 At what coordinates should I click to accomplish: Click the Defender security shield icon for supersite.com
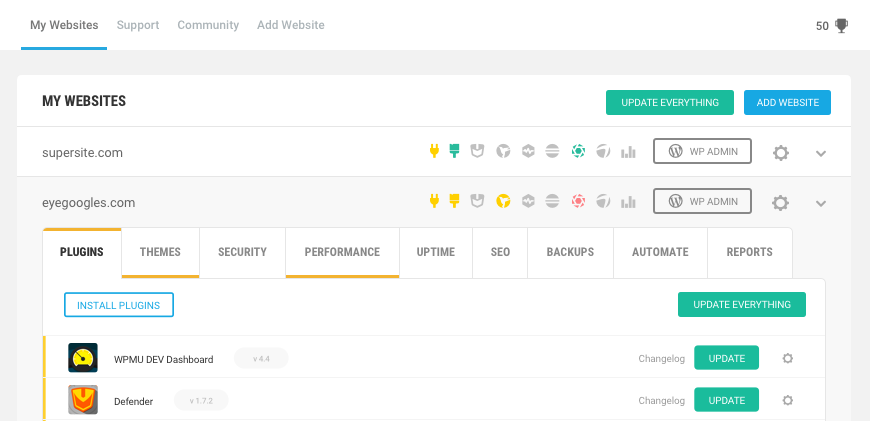[477, 151]
